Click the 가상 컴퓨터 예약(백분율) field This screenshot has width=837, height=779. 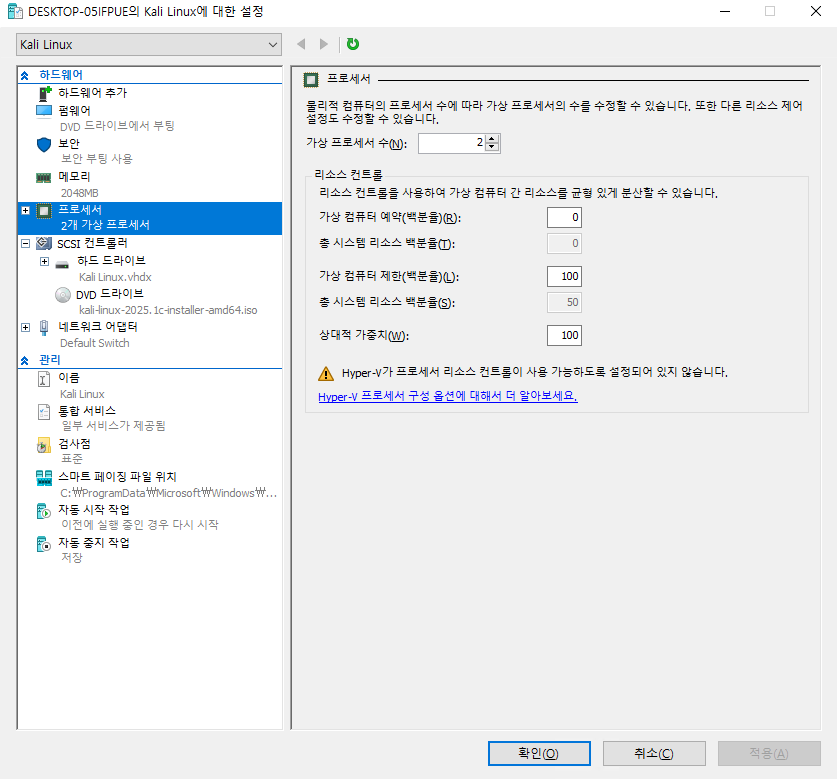pyautogui.click(x=564, y=217)
